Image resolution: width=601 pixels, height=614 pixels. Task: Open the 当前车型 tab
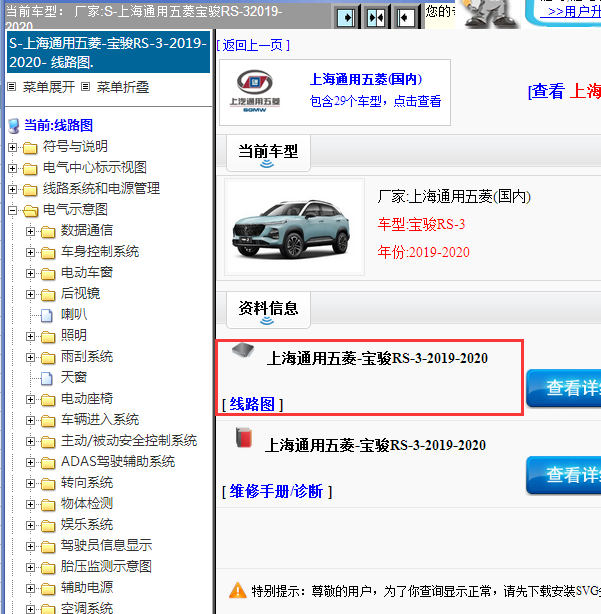click(x=268, y=153)
